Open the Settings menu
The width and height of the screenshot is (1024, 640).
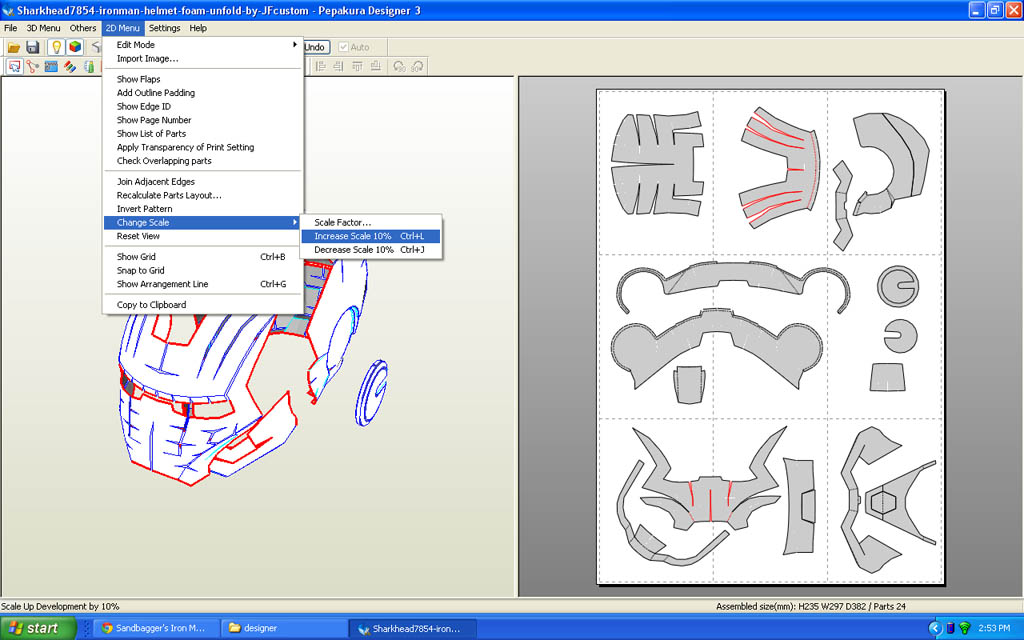pos(165,28)
